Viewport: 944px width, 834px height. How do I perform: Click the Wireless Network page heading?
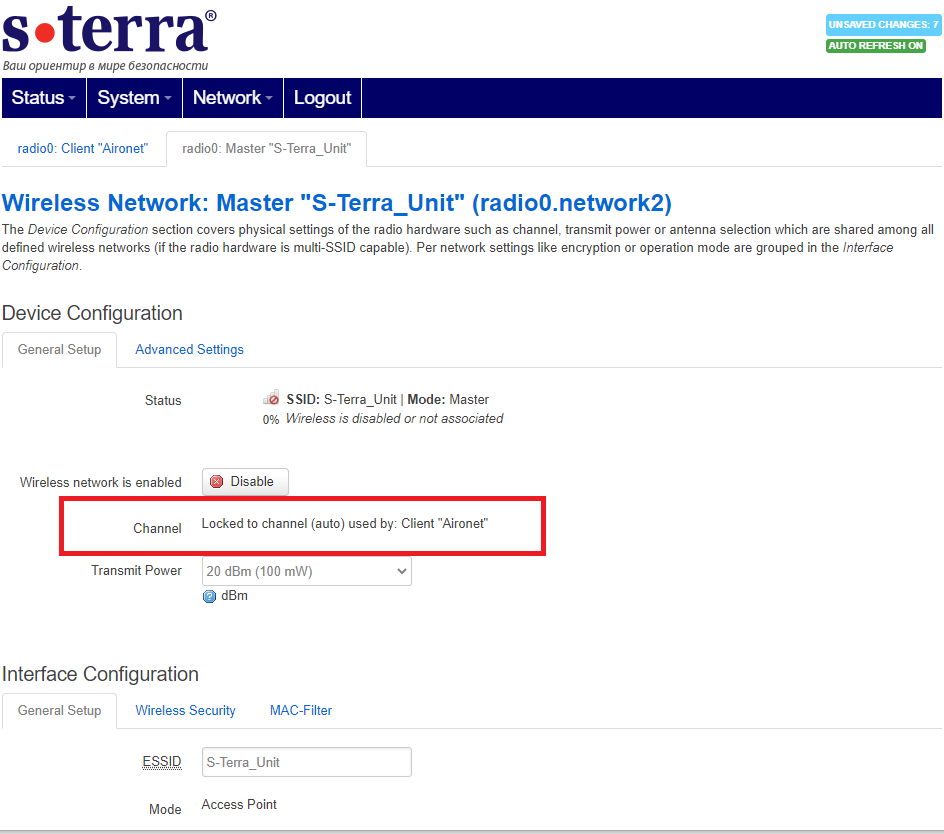click(337, 203)
